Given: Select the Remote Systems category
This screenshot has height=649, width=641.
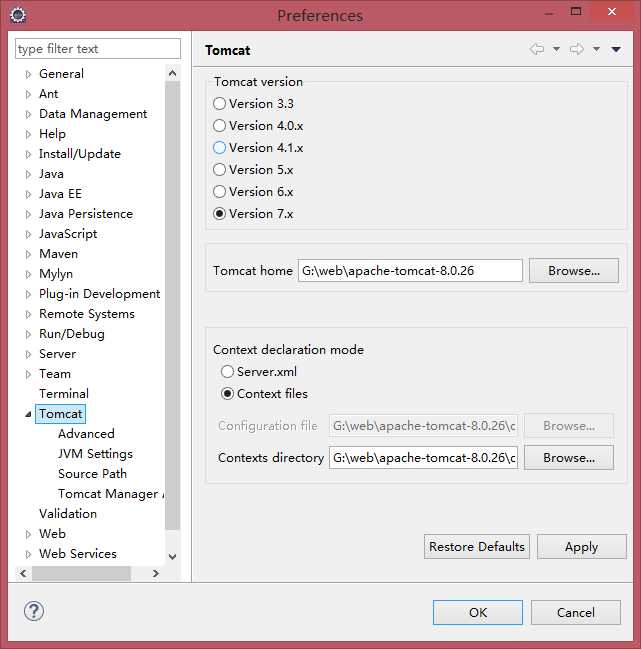Looking at the screenshot, I should click(87, 314).
